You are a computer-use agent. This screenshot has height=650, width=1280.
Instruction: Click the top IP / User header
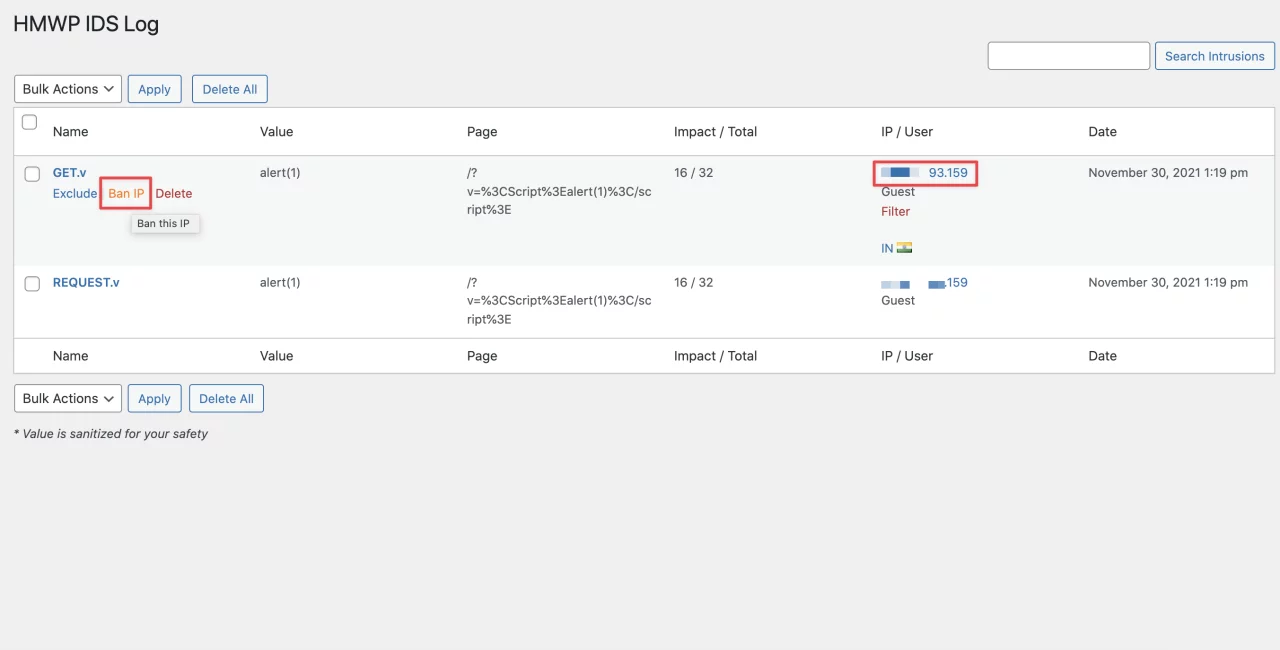(x=907, y=132)
